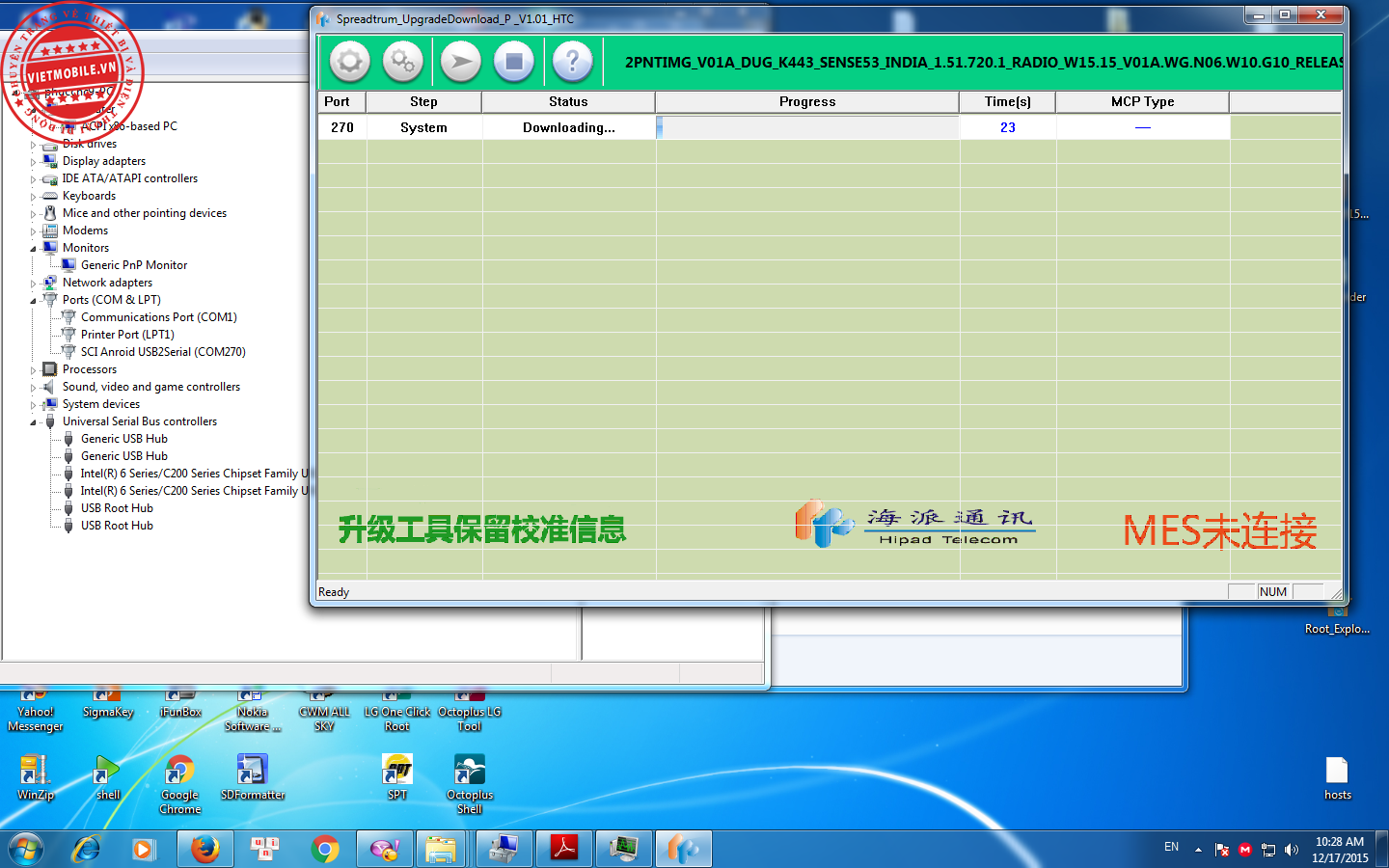Click LG One Click Root shortcut
This screenshot has width=1389, height=868.
(x=397, y=711)
